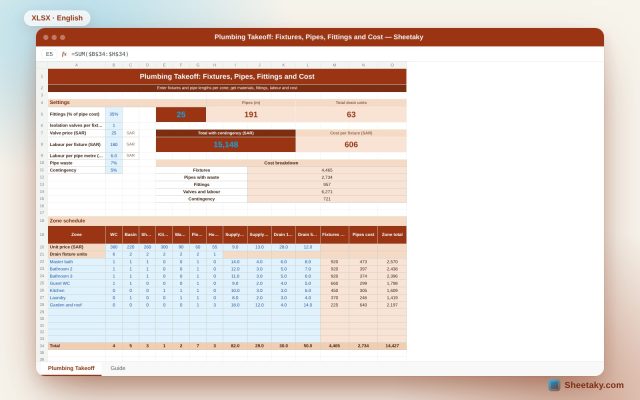Click the Drain fixture units row label

(76, 254)
